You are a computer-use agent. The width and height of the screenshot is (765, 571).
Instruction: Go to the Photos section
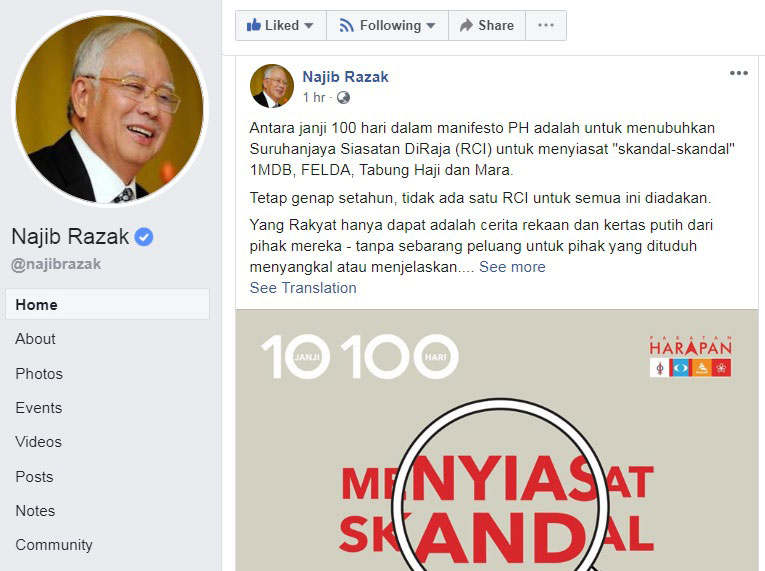coord(39,374)
